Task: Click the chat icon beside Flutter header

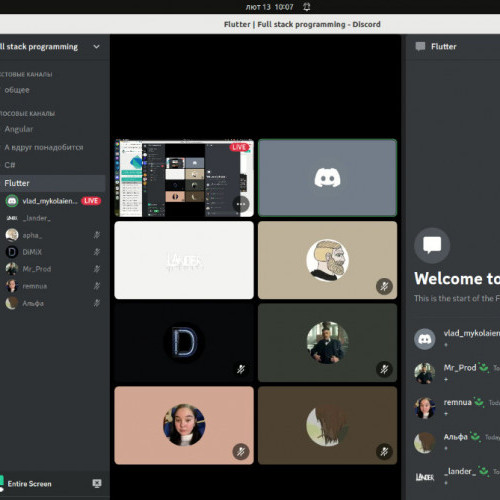Action: coord(420,47)
